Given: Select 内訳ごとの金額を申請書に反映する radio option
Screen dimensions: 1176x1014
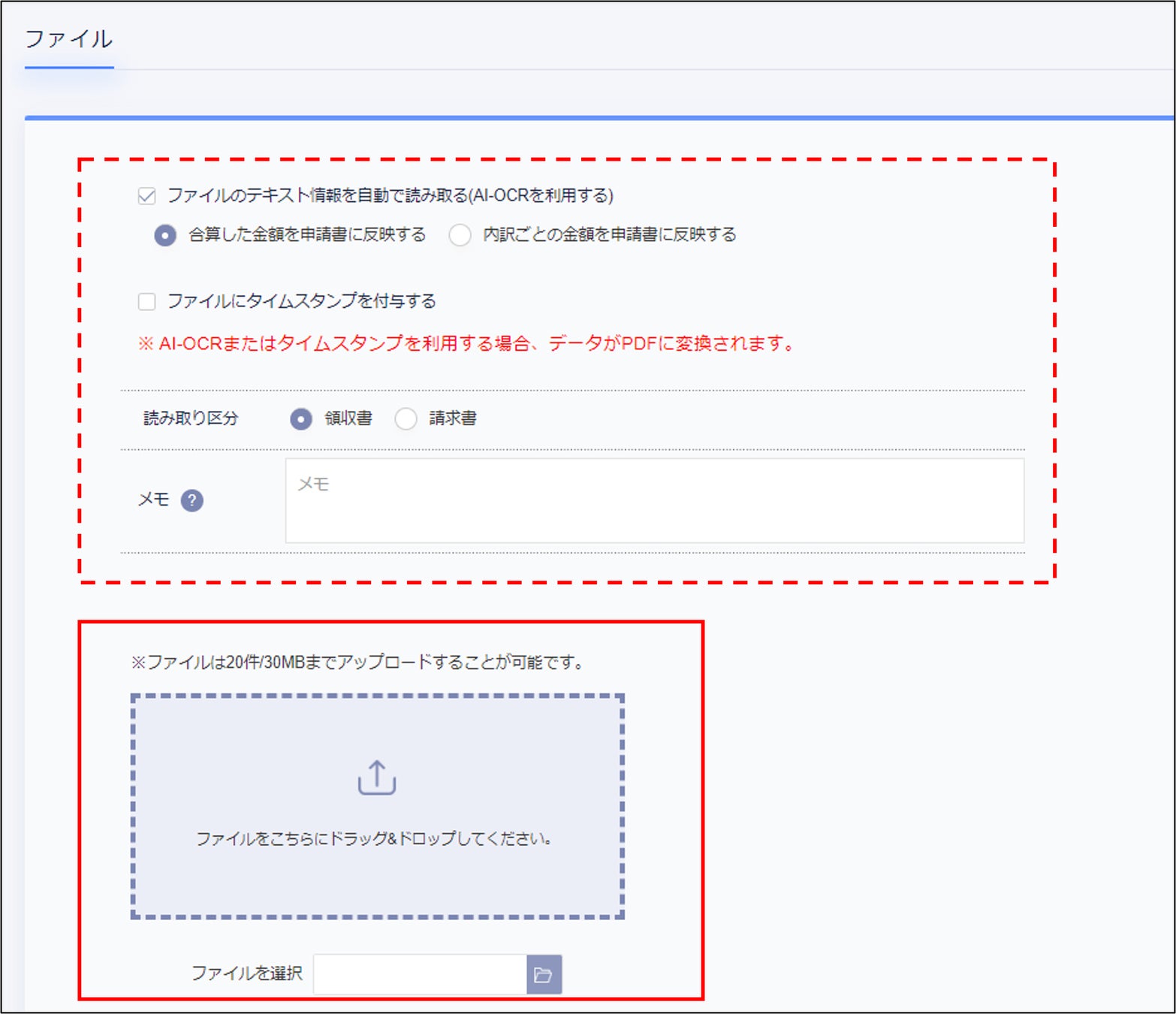Looking at the screenshot, I should [460, 235].
